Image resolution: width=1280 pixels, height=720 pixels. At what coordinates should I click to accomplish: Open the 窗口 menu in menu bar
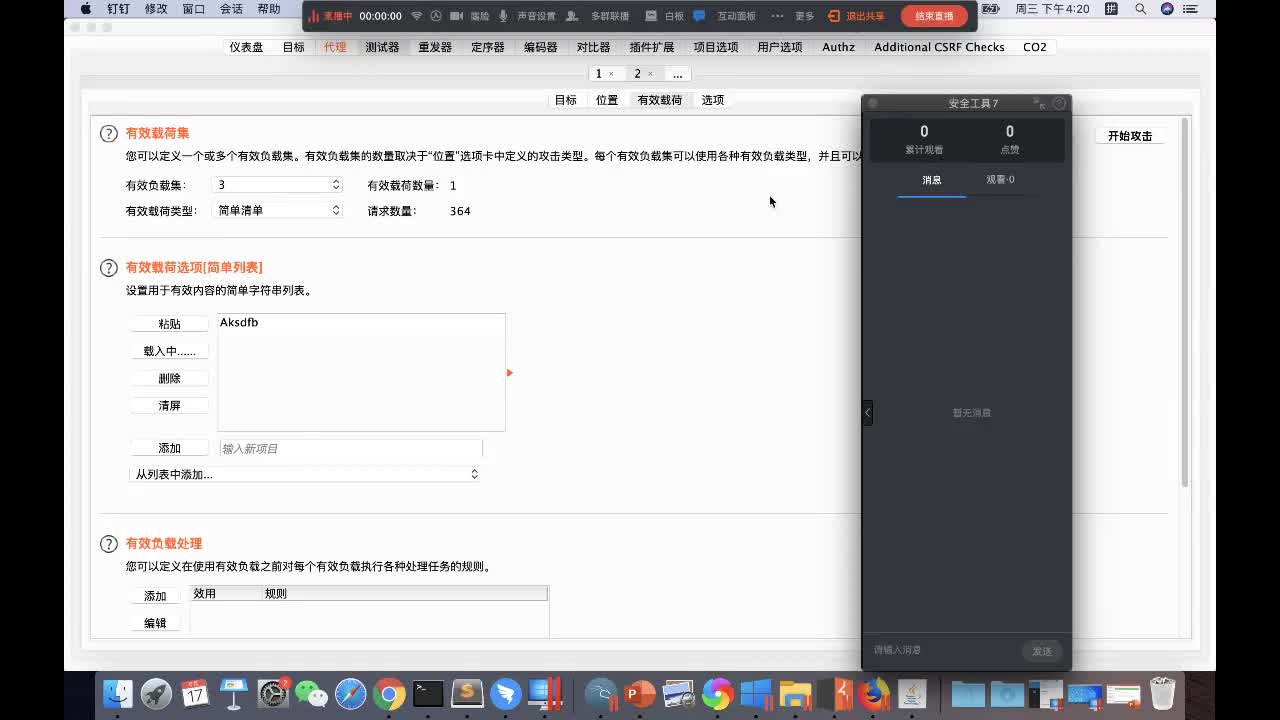tap(193, 8)
